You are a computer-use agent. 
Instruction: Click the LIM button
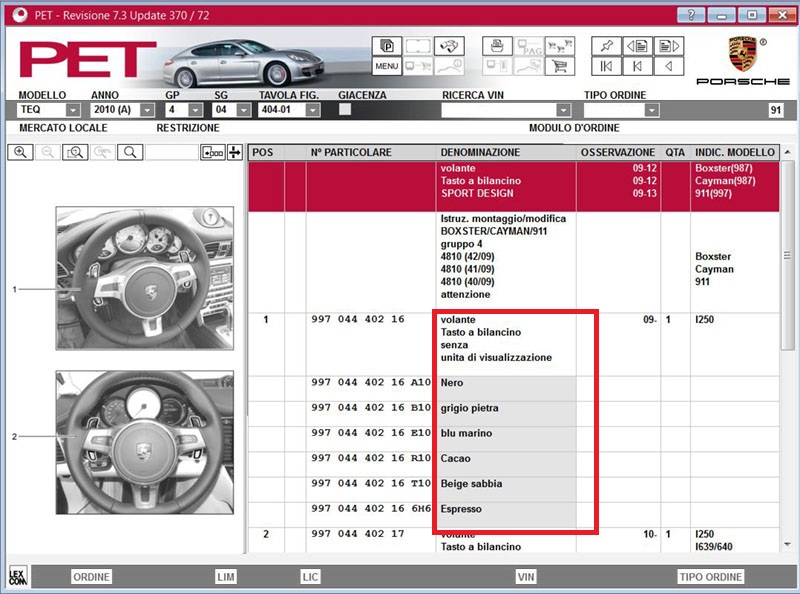(226, 577)
